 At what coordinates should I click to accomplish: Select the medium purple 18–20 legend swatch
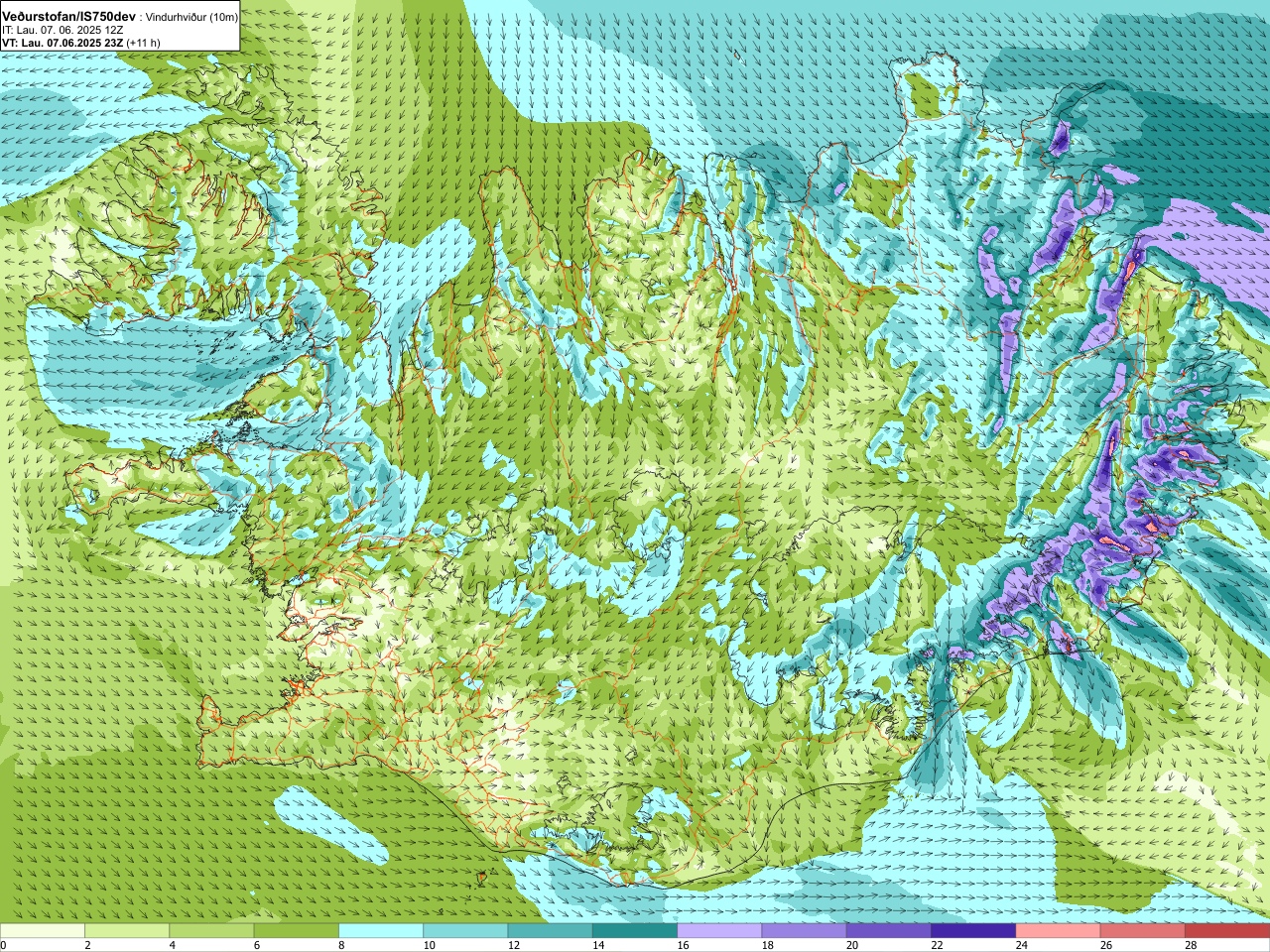coord(805,931)
